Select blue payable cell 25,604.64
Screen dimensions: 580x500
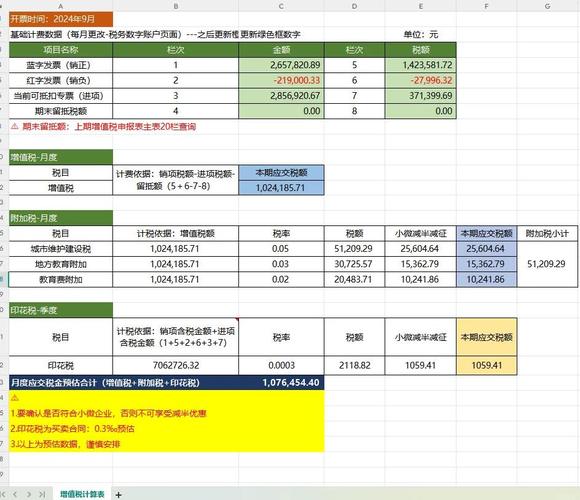click(486, 249)
